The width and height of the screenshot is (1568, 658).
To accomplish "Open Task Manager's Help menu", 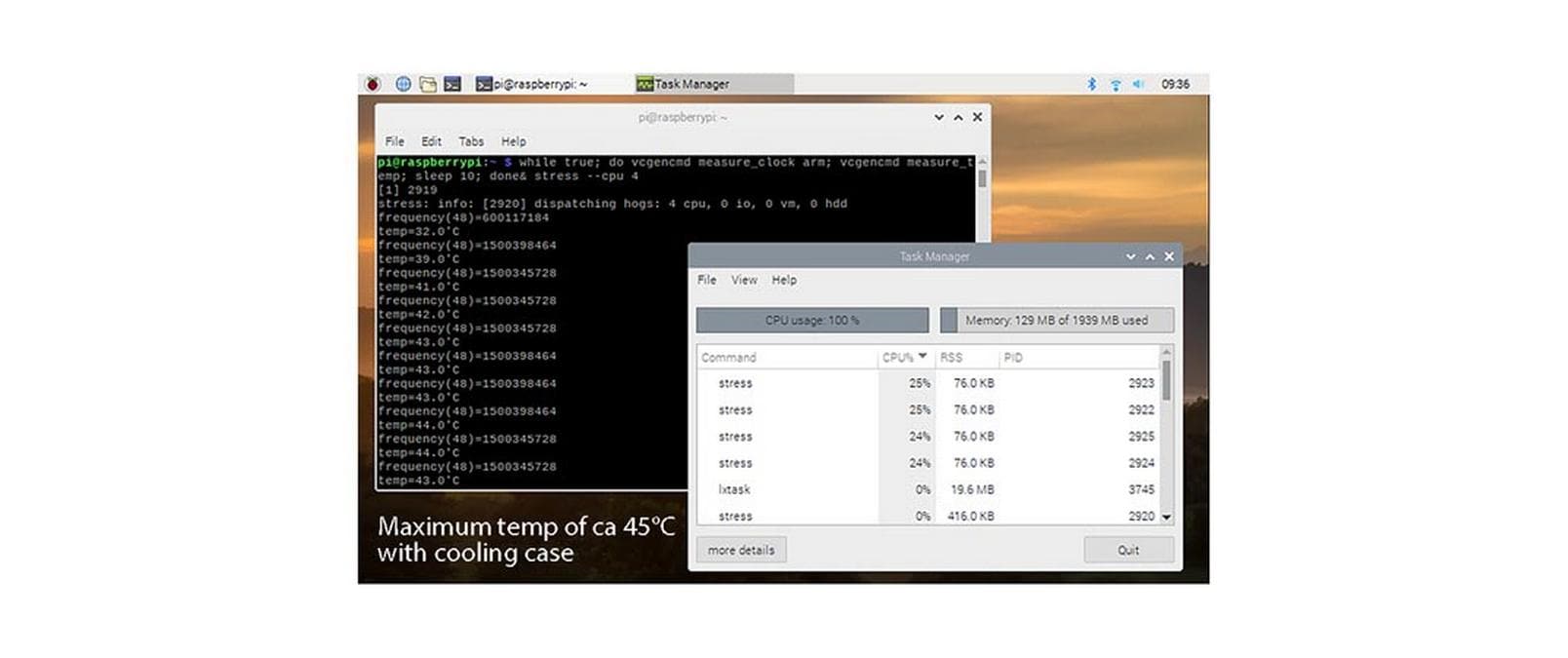I will point(784,280).
